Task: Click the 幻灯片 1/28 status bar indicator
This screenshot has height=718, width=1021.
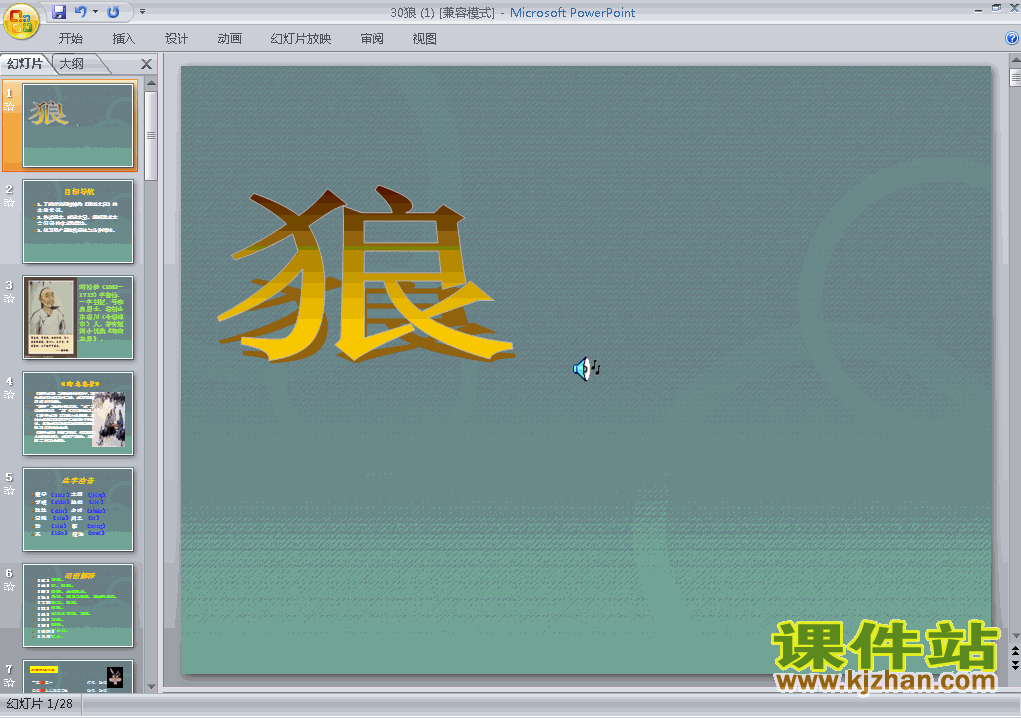Action: coord(40,704)
